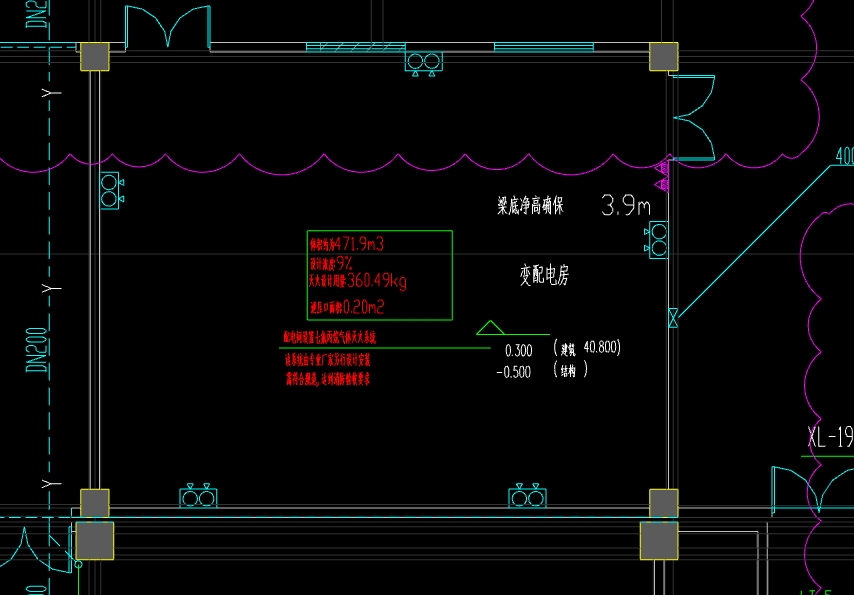Click the 0.300 elevation value
Image resolution: width=854 pixels, height=595 pixels.
[519, 350]
